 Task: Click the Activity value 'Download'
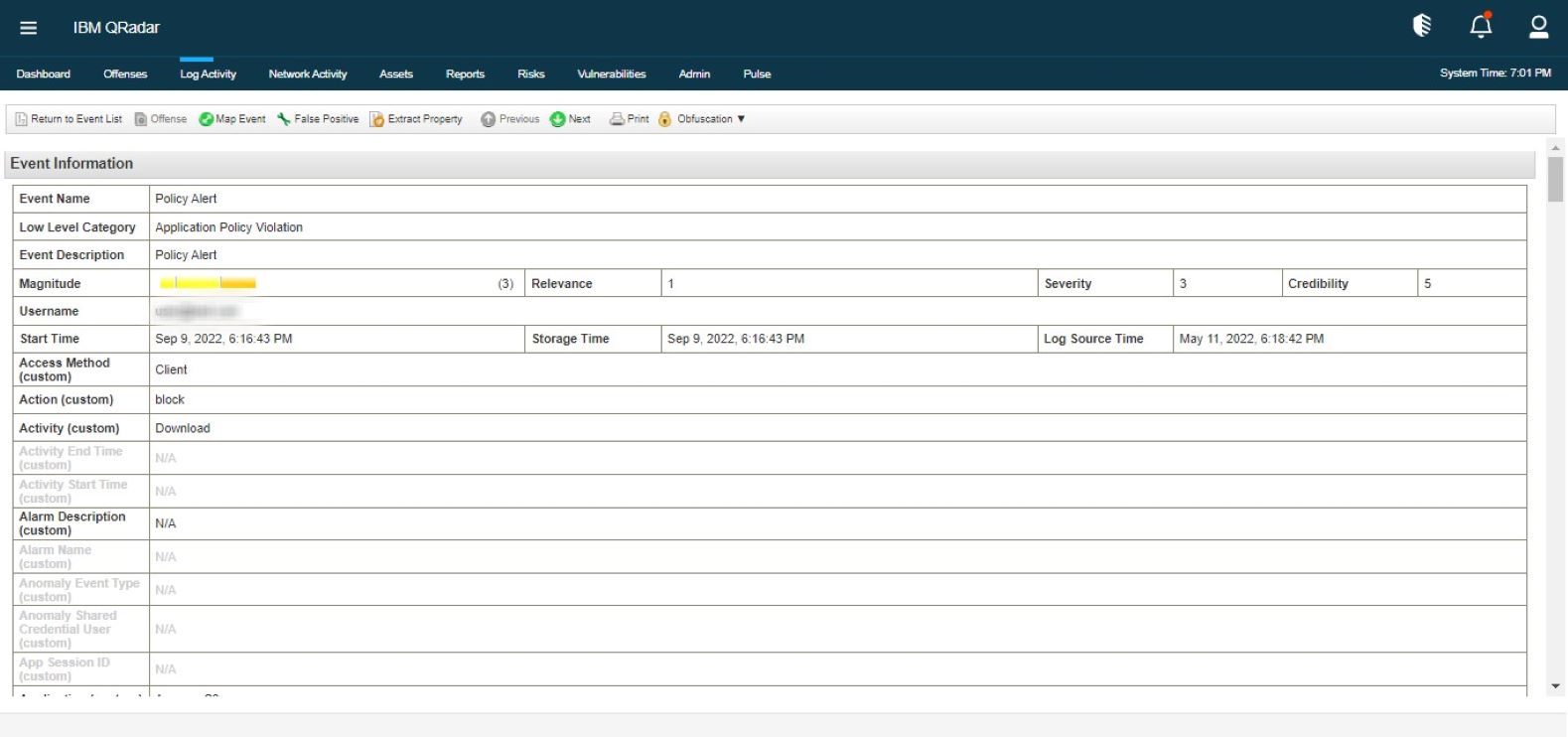click(x=183, y=428)
